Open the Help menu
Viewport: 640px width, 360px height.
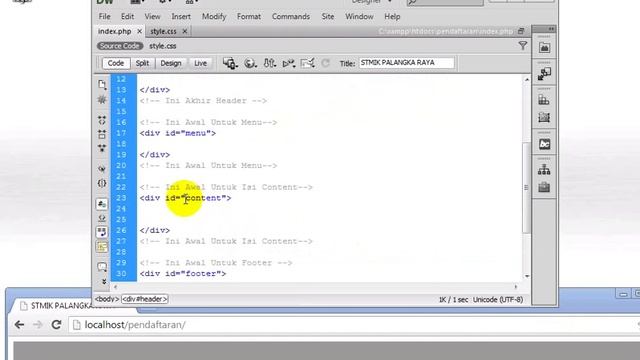(392, 17)
